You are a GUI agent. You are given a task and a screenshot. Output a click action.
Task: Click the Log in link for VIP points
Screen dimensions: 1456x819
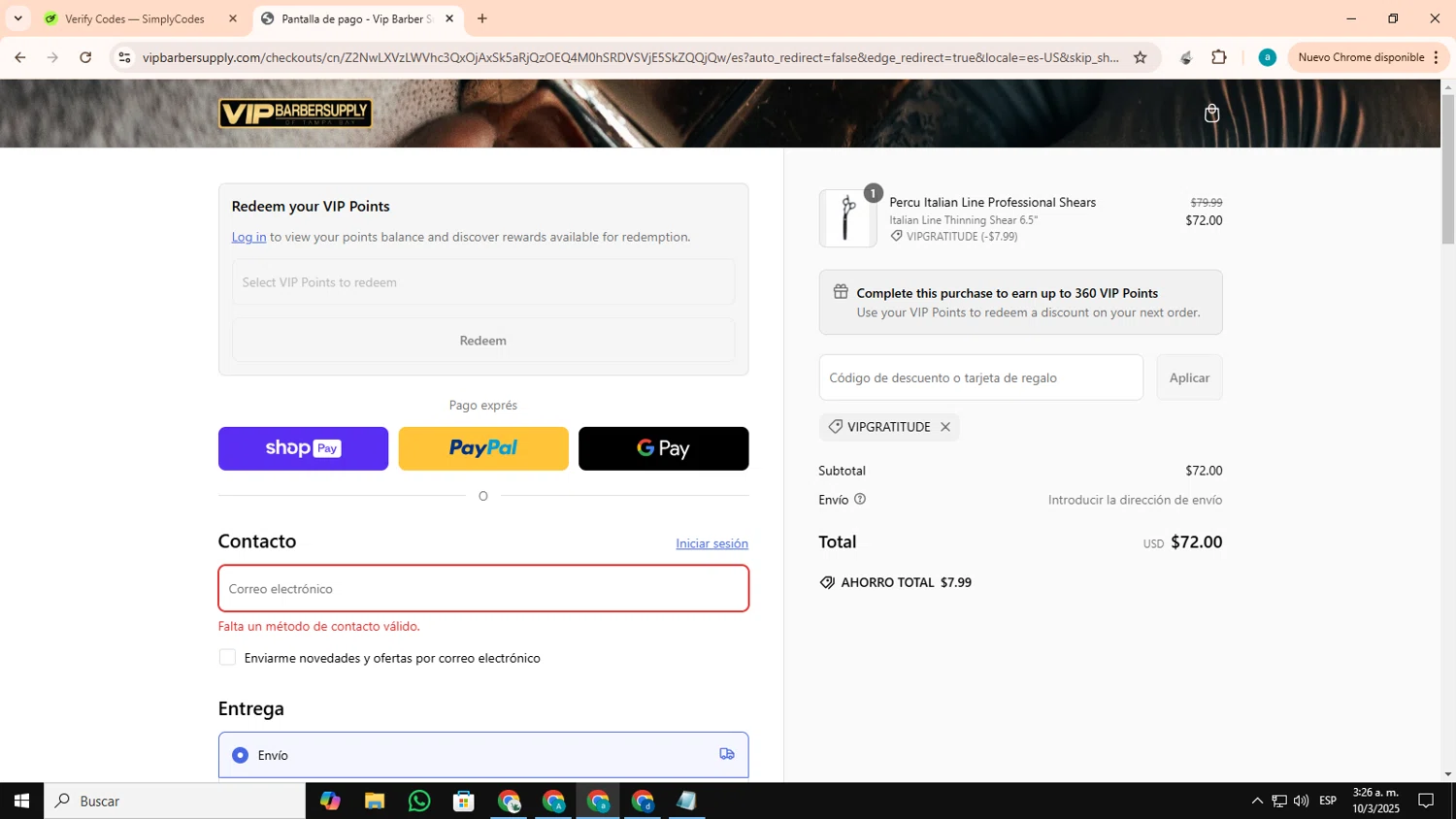(248, 237)
